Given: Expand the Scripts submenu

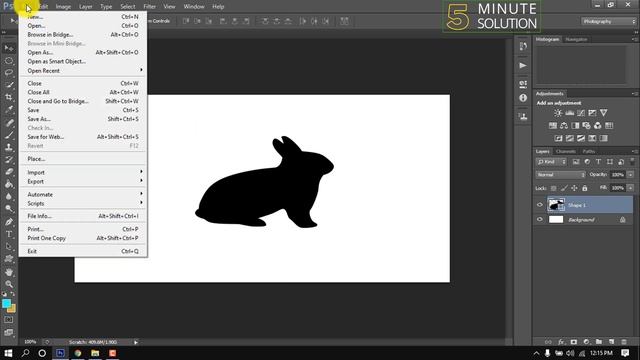Looking at the screenshot, I should coord(83,203).
